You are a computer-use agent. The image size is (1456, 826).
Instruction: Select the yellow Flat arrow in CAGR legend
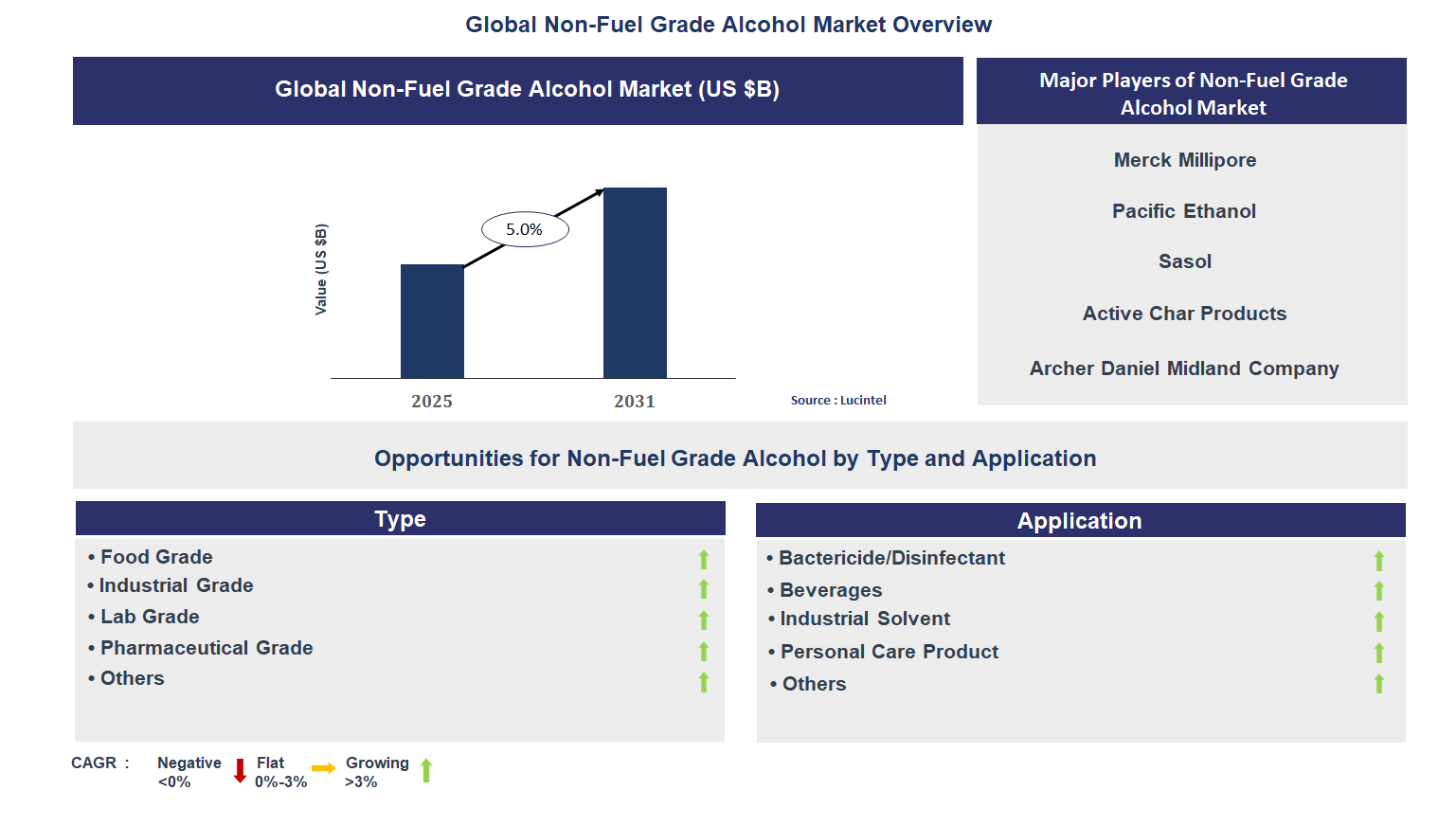click(x=322, y=770)
